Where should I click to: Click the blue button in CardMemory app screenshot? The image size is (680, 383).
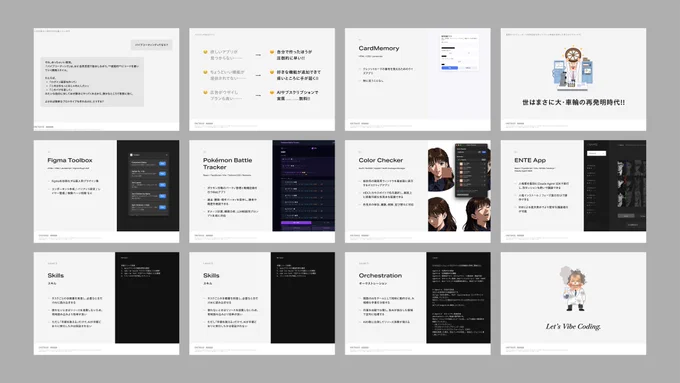click(449, 68)
